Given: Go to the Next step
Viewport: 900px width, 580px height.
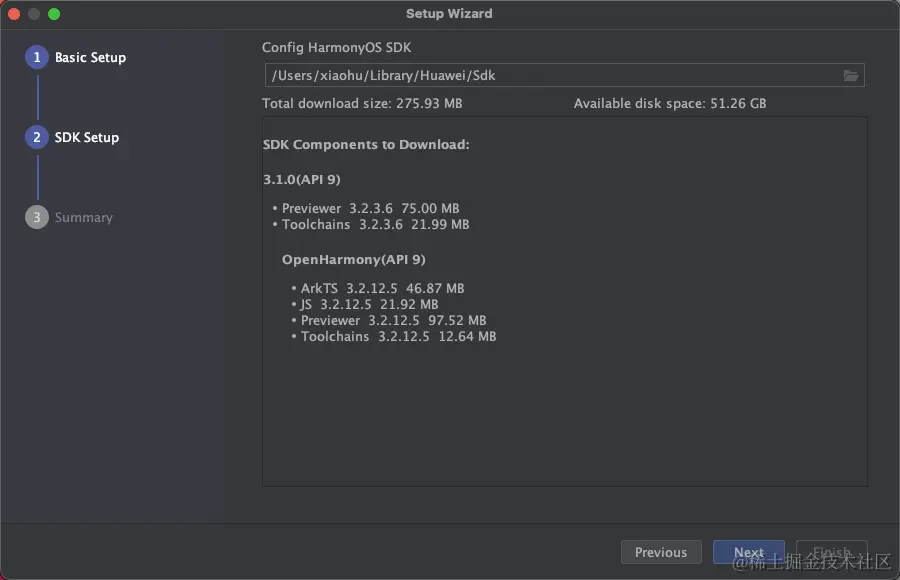Looking at the screenshot, I should (x=748, y=552).
